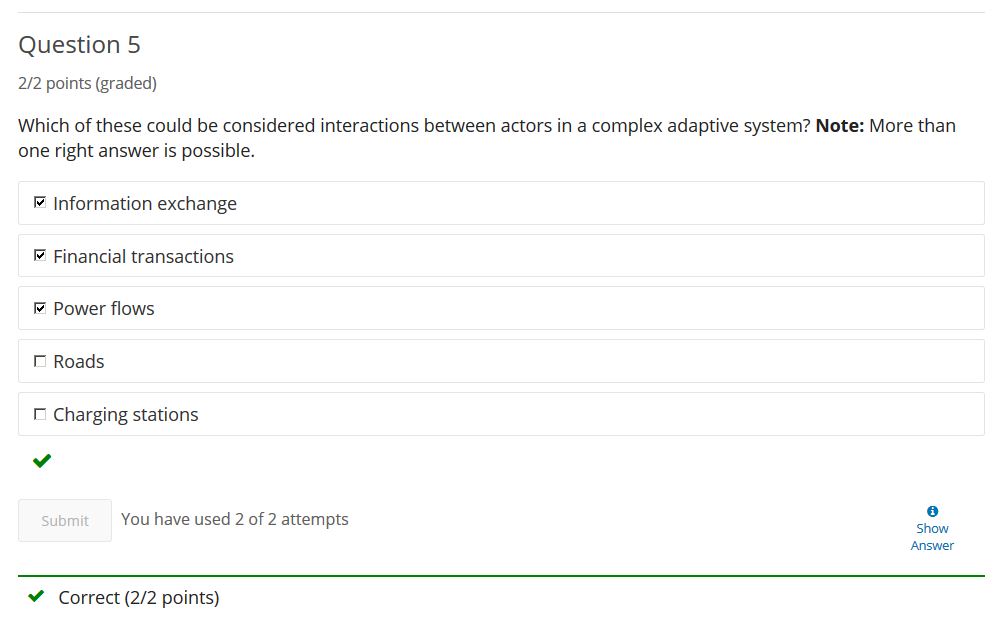Uncheck the Information exchange checkbox

pos(40,203)
